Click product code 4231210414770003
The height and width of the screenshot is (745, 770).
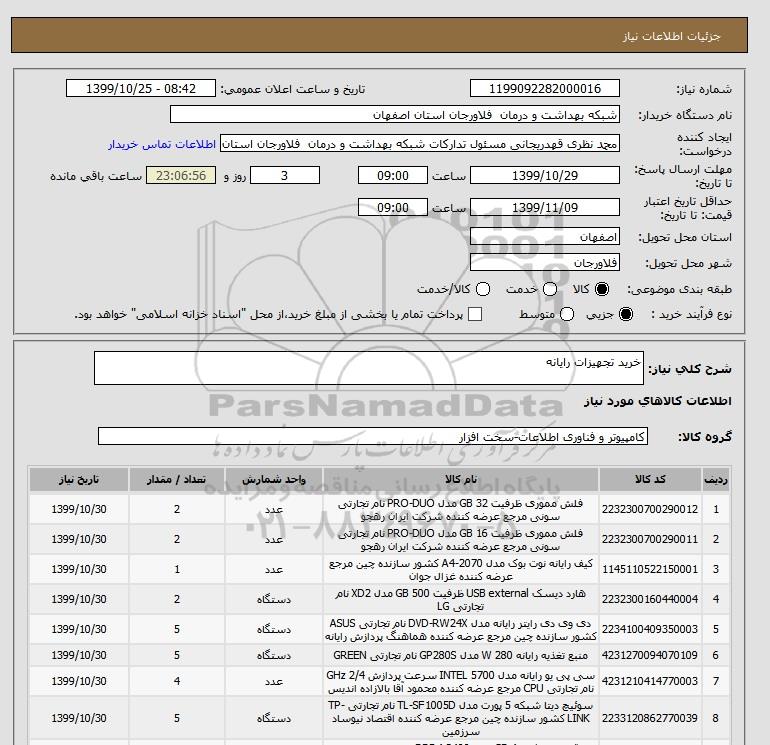pos(650,681)
